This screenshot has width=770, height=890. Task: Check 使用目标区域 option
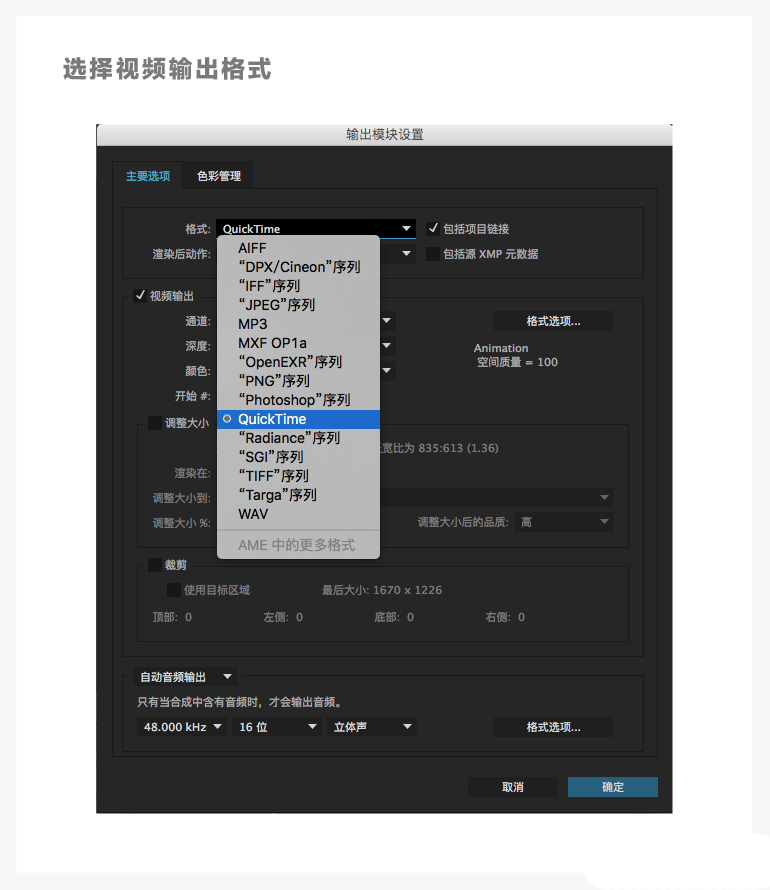pos(174,590)
